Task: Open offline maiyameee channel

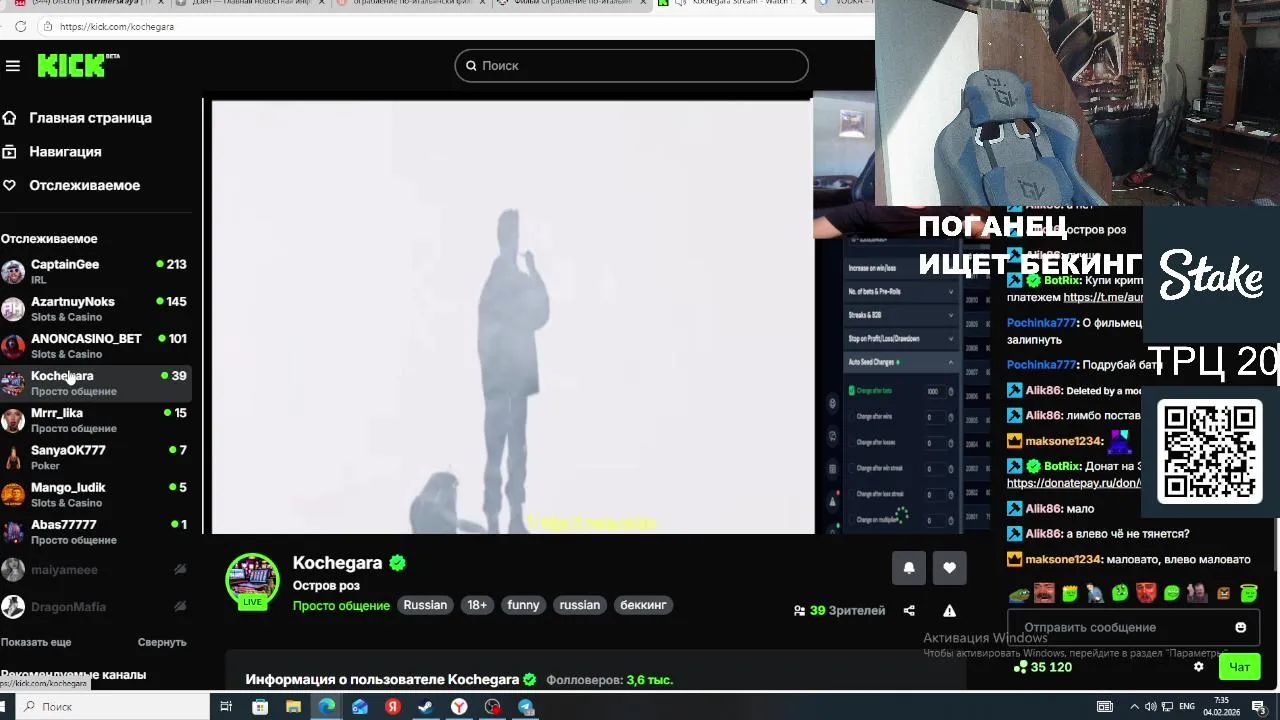Action: pyautogui.click(x=95, y=570)
